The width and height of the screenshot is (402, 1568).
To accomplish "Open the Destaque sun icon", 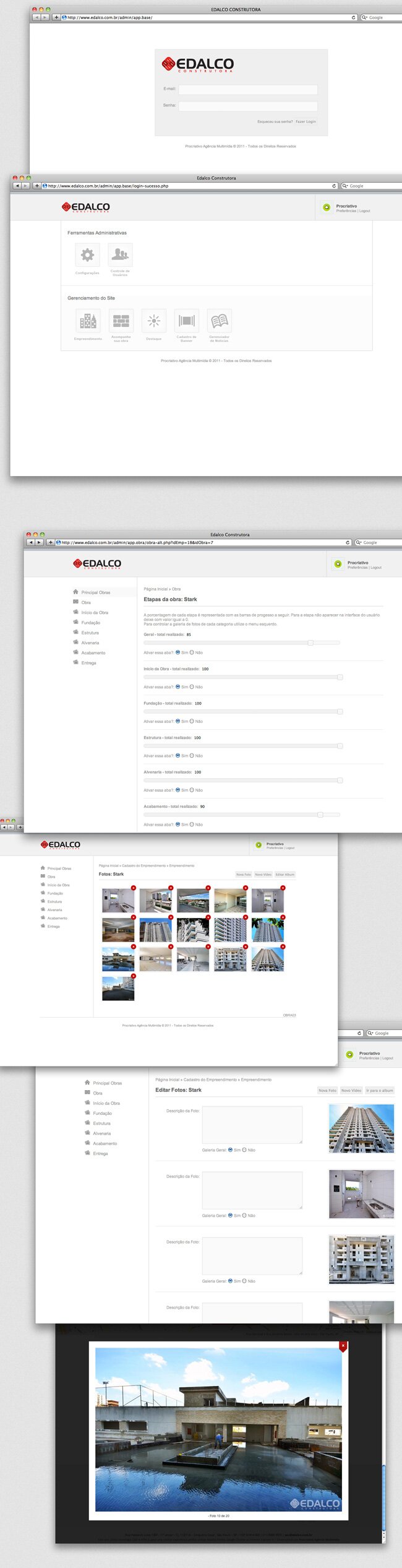I will [153, 321].
